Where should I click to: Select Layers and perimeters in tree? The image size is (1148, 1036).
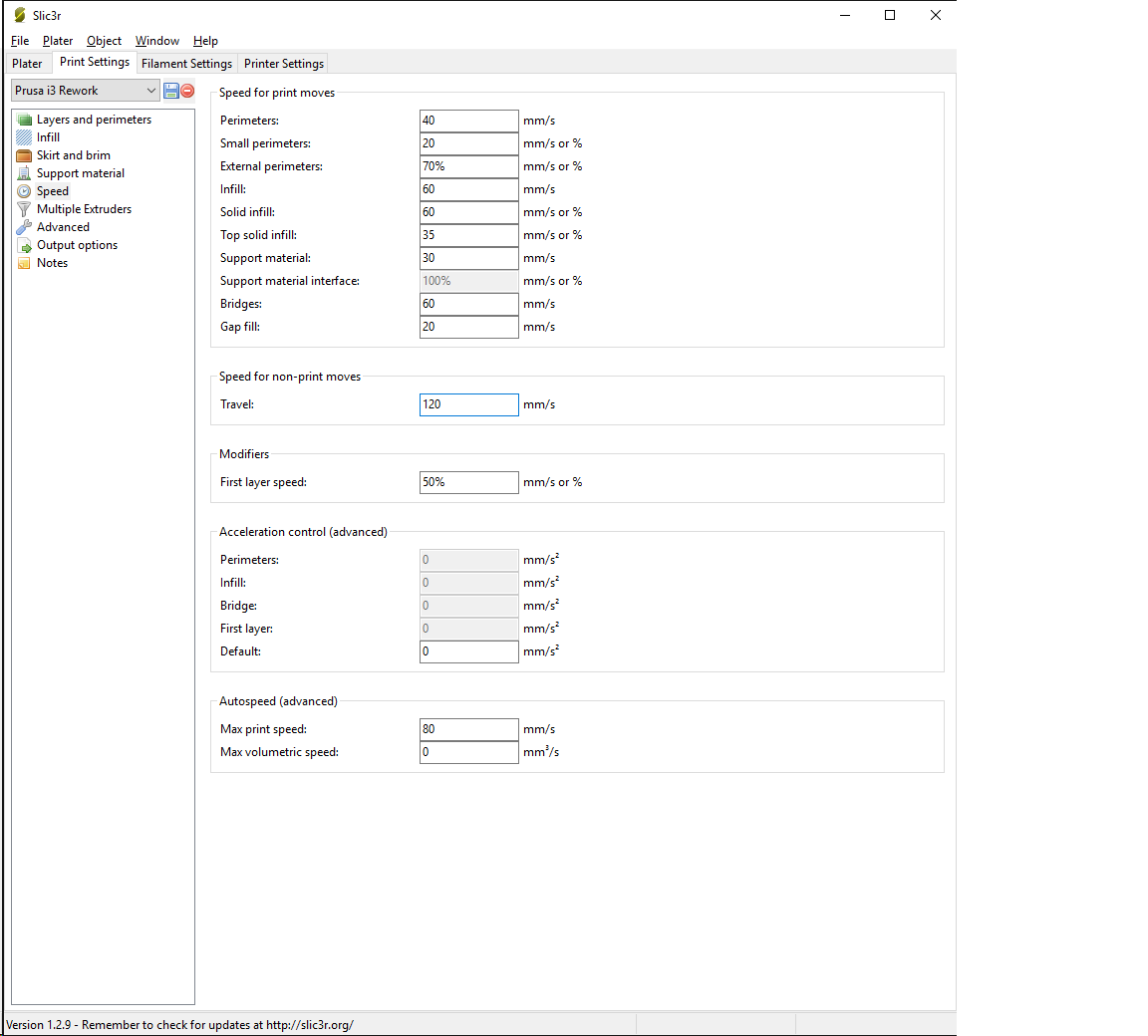(x=95, y=120)
